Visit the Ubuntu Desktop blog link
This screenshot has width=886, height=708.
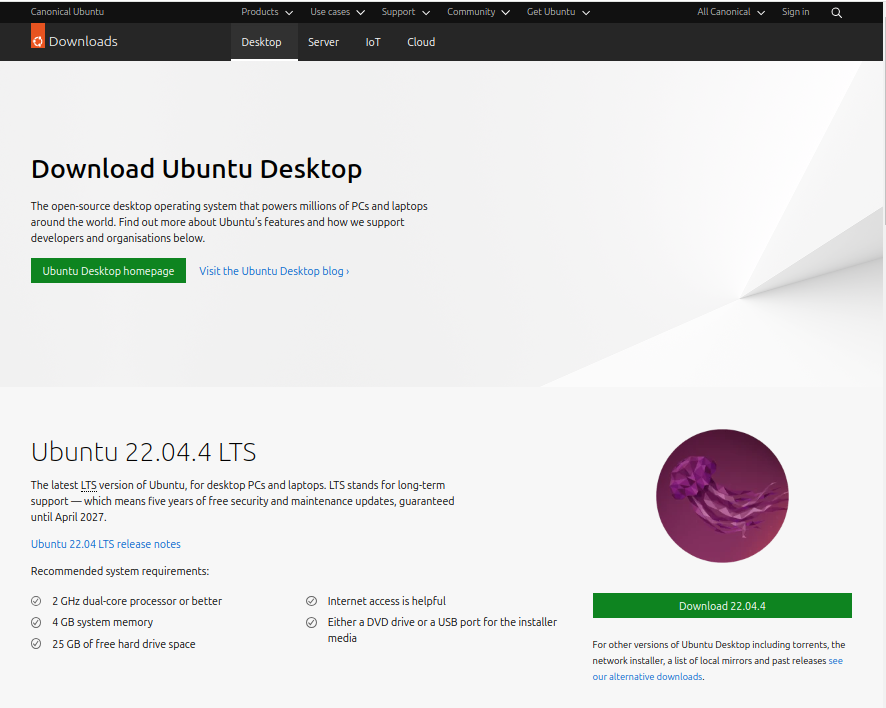[x=274, y=271]
